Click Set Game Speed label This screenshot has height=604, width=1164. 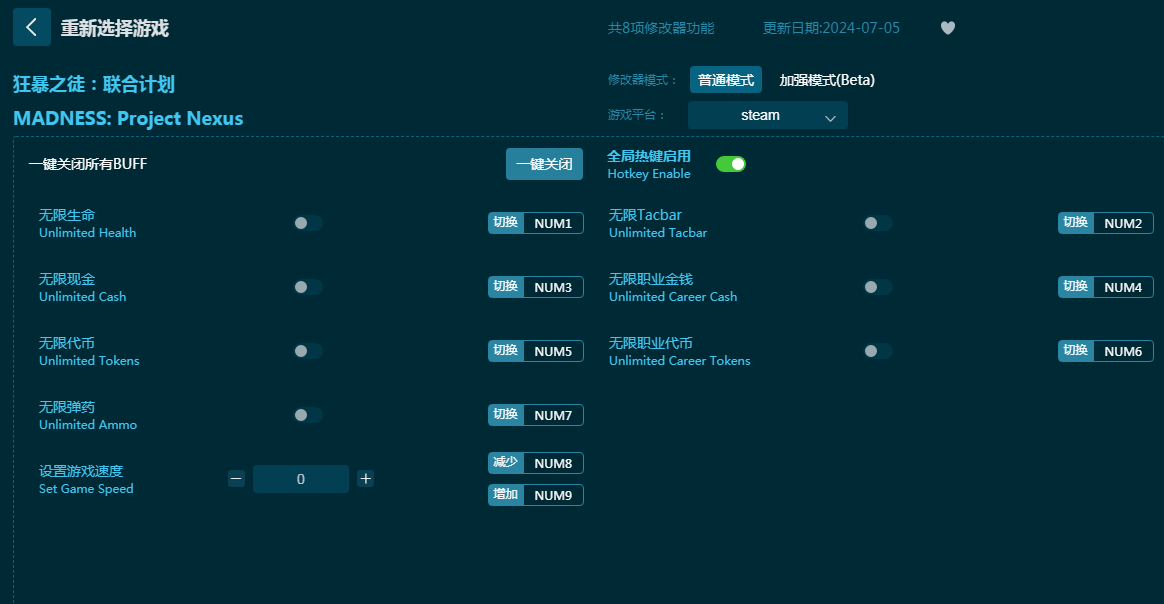pos(86,488)
